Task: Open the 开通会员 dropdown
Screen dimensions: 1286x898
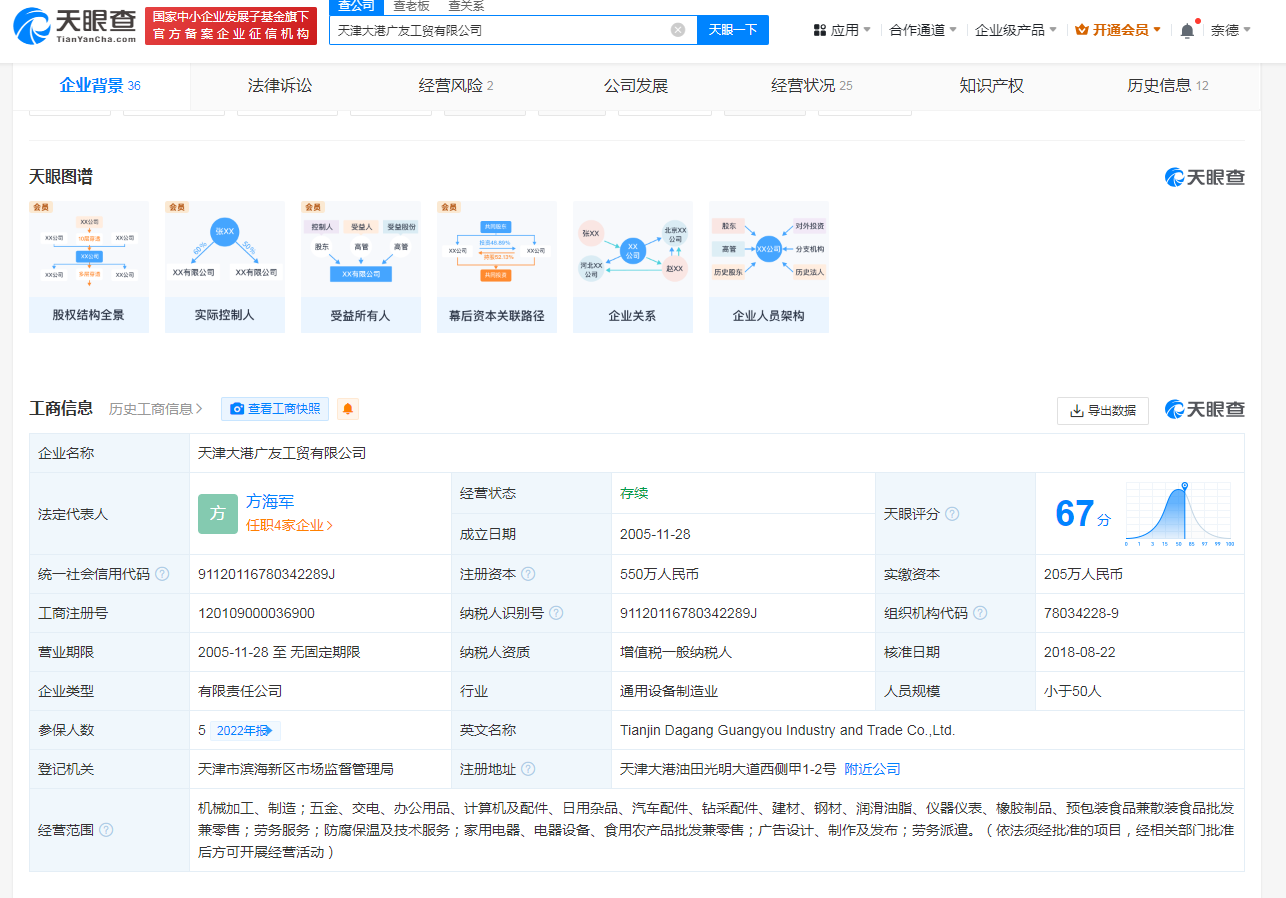Action: (x=1118, y=30)
